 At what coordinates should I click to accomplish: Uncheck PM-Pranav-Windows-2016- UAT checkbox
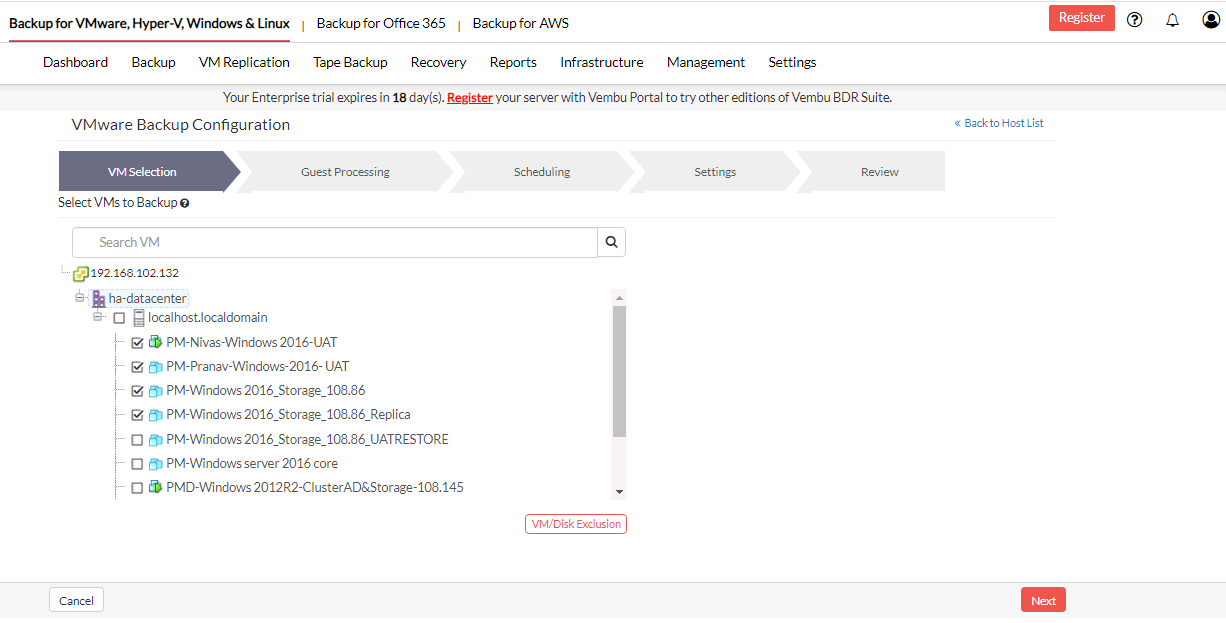coord(138,366)
